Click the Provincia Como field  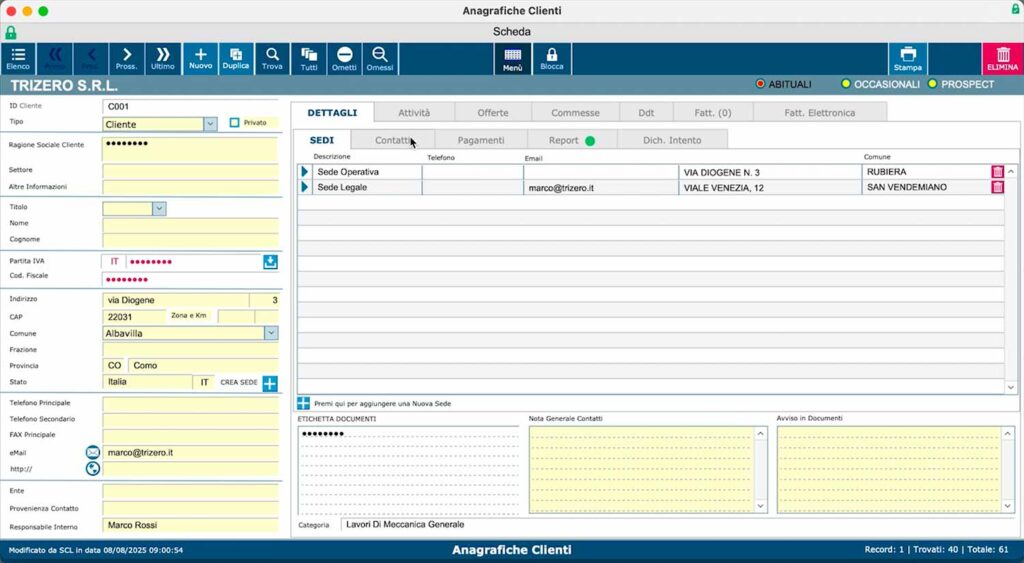click(x=203, y=366)
